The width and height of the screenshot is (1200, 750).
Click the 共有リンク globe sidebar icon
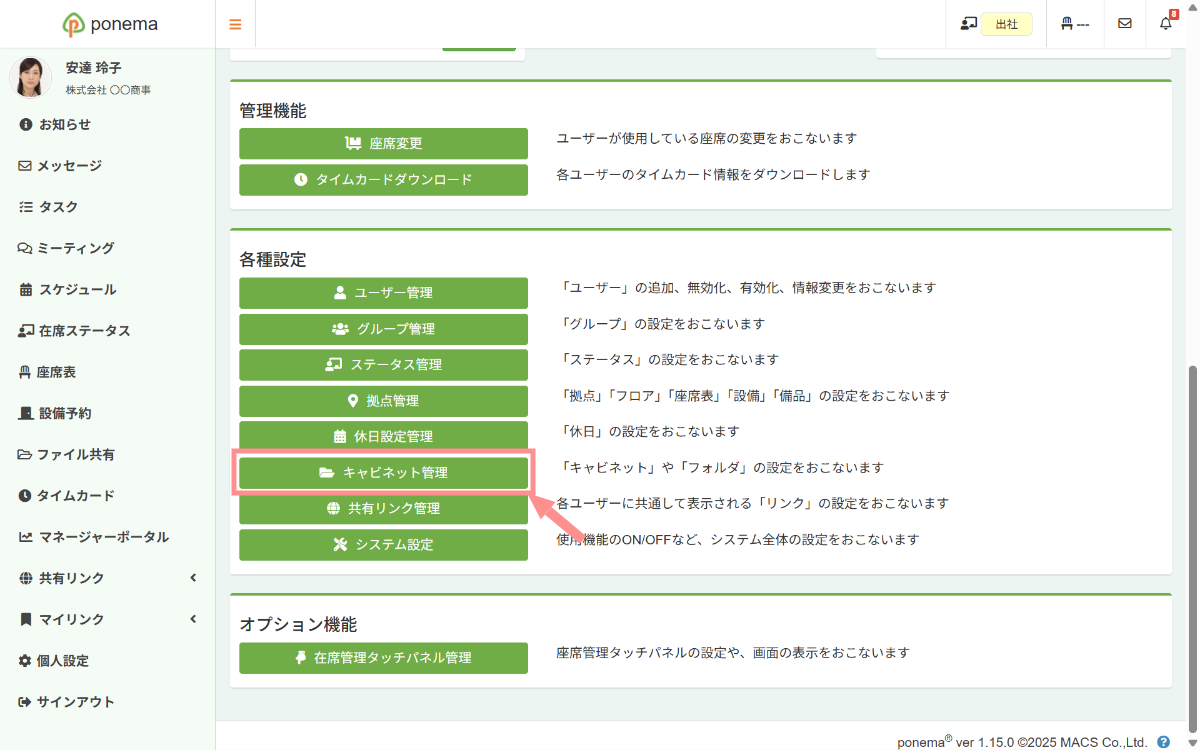click(26, 578)
